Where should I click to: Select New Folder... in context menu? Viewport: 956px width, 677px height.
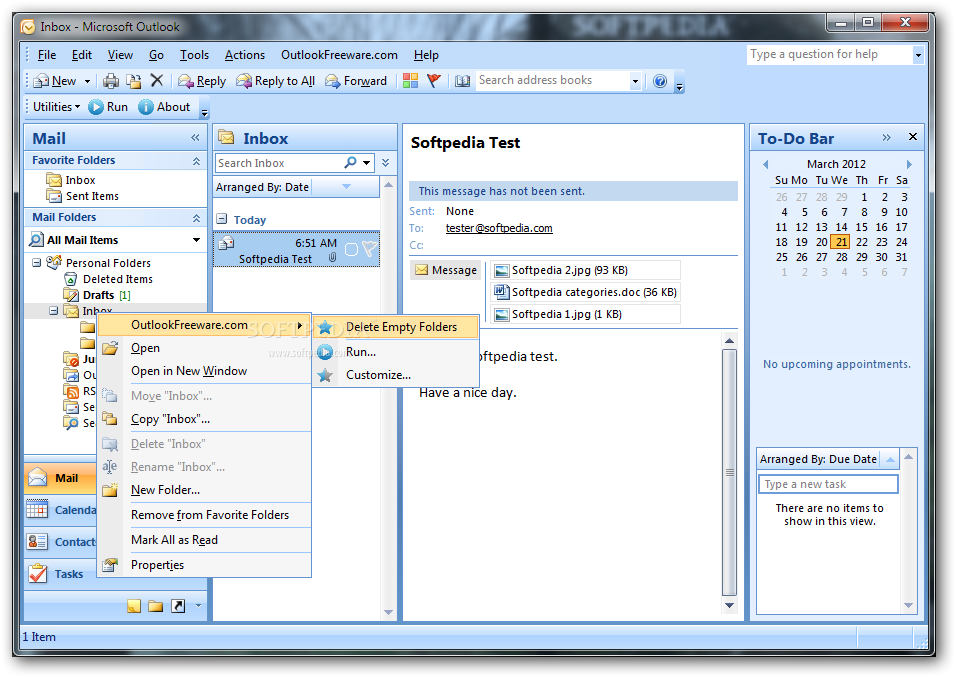(205, 490)
